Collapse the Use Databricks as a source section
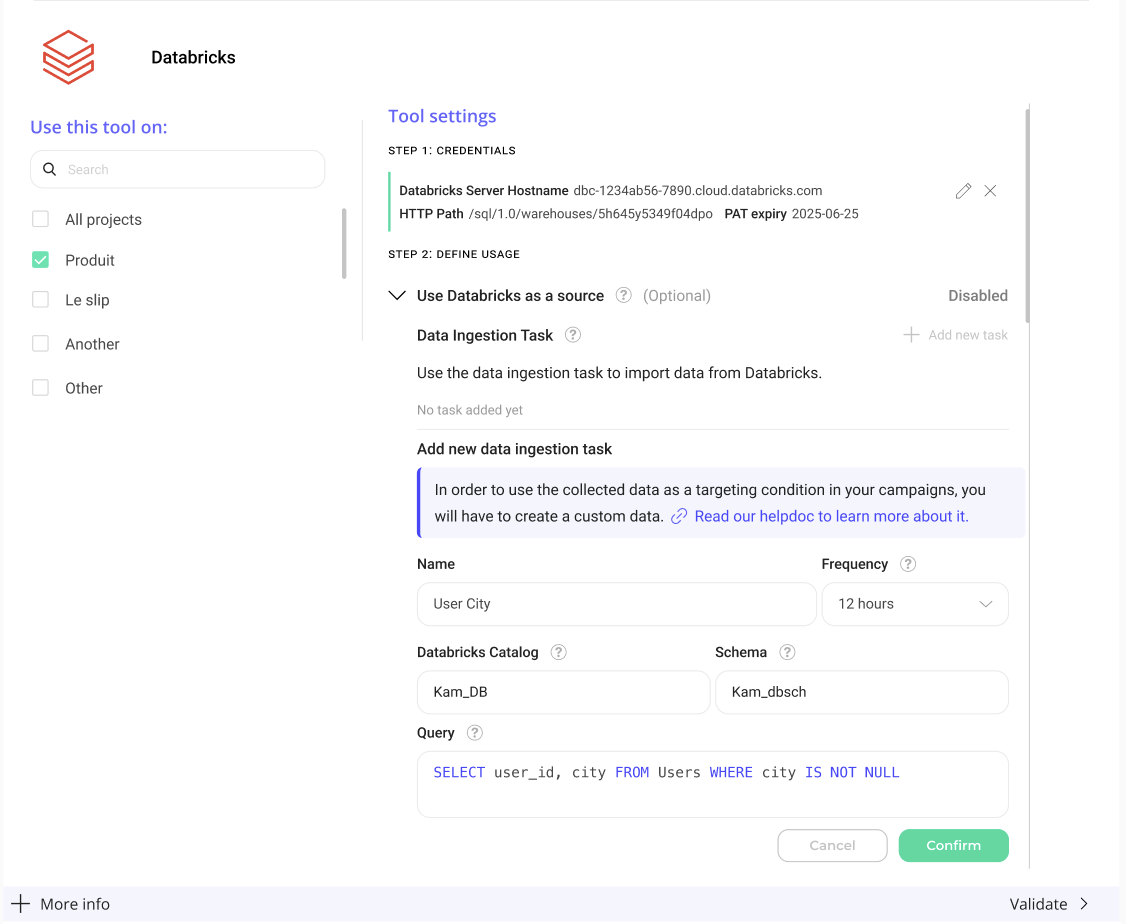The height and width of the screenshot is (924, 1126). (x=398, y=296)
